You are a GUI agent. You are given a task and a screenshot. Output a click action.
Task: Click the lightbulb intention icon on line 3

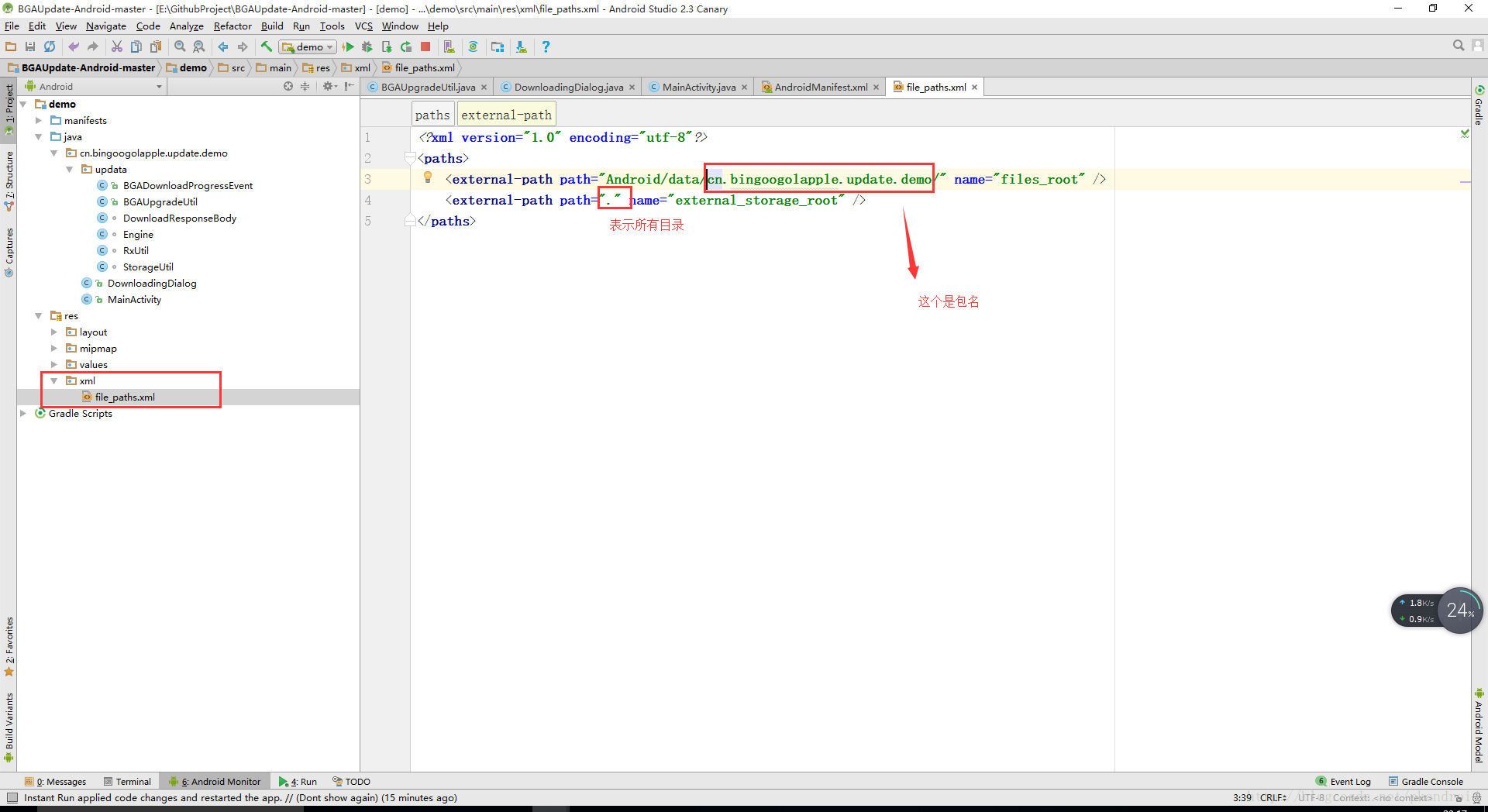pyautogui.click(x=428, y=177)
